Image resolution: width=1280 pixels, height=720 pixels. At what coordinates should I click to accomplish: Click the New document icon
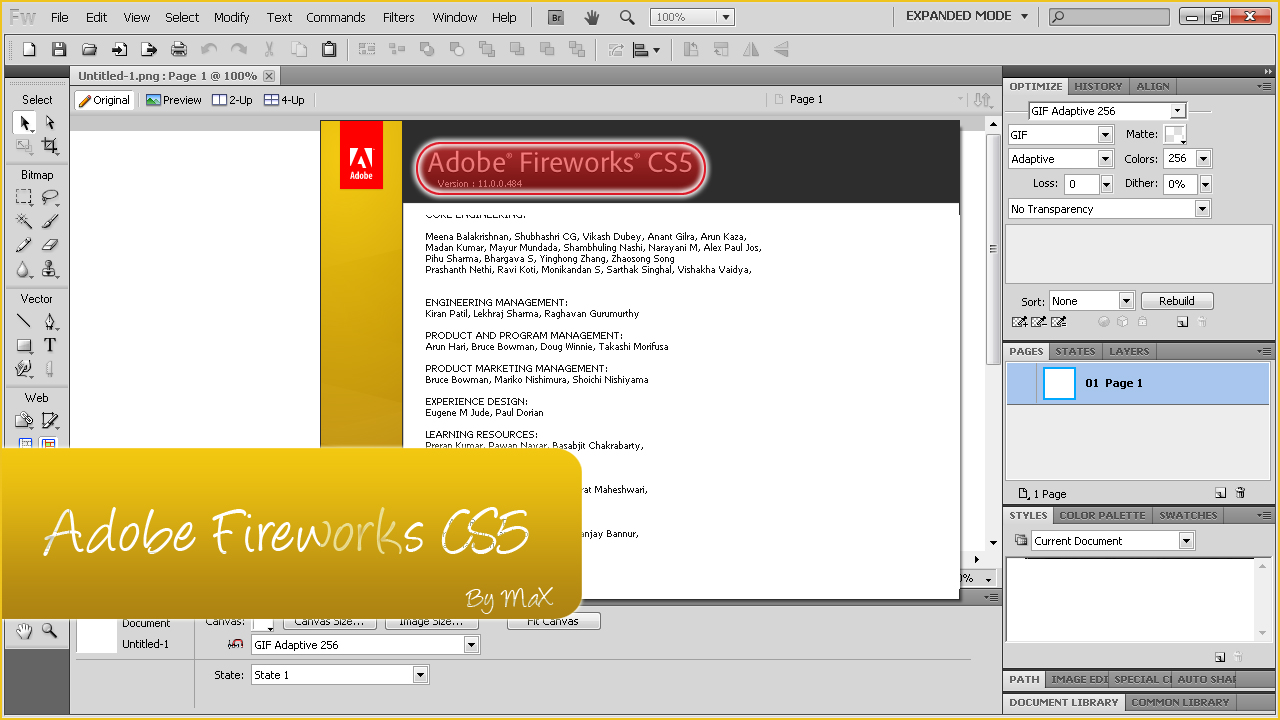pos(29,49)
